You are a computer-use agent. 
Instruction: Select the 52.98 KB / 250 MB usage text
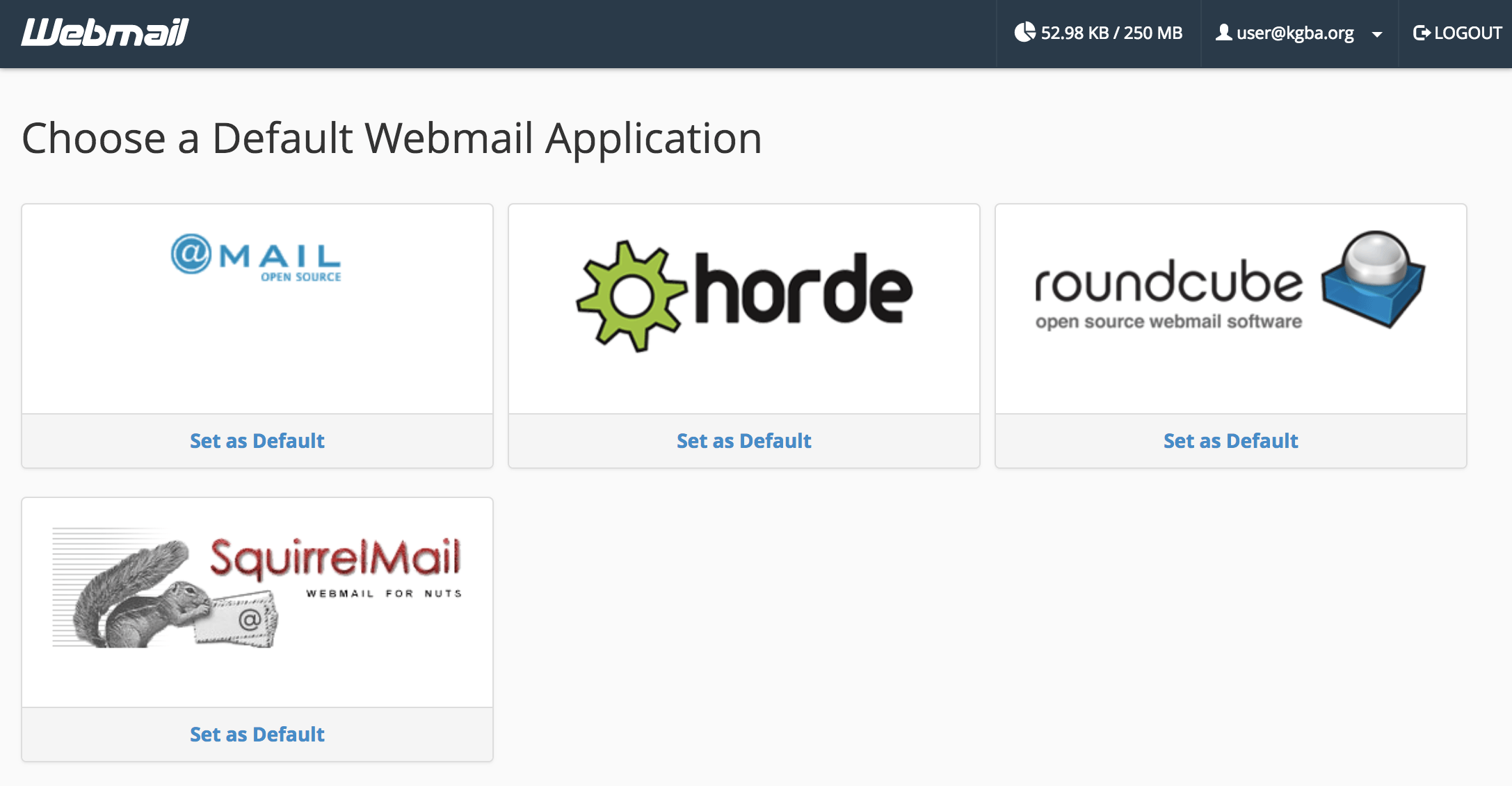click(x=1111, y=33)
